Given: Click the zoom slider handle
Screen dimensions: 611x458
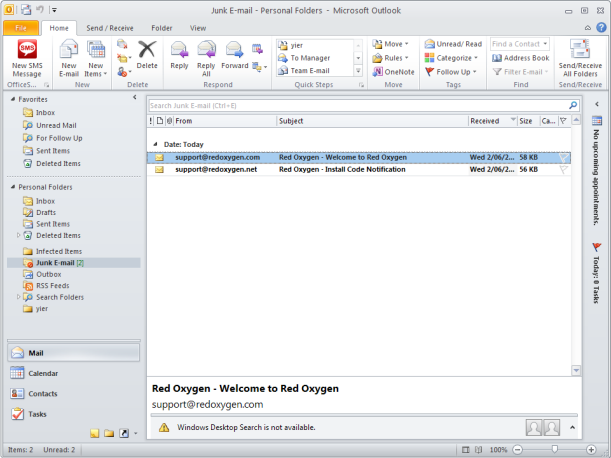Looking at the screenshot, I should 554,449.
